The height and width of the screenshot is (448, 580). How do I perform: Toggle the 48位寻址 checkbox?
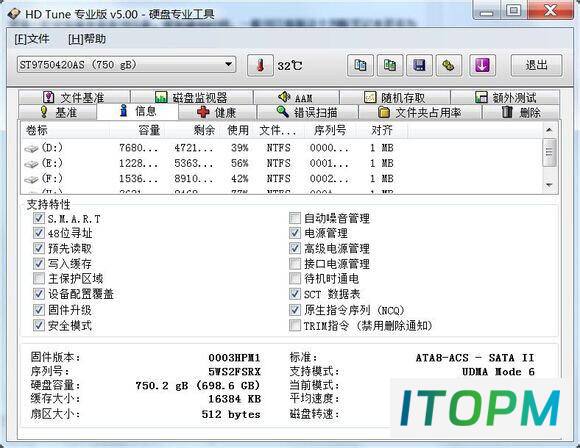(x=39, y=233)
